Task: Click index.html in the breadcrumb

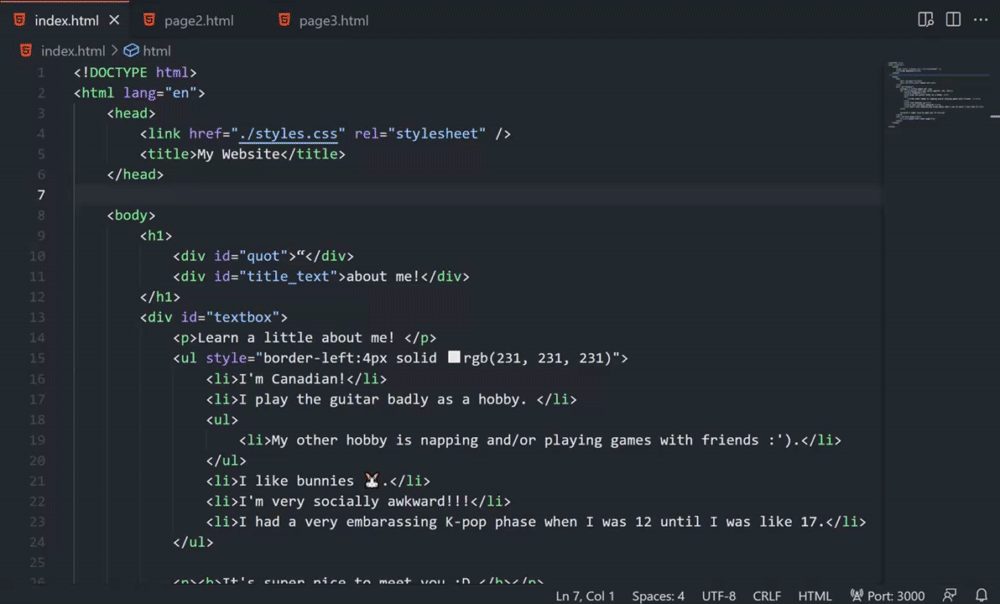Action: (73, 50)
